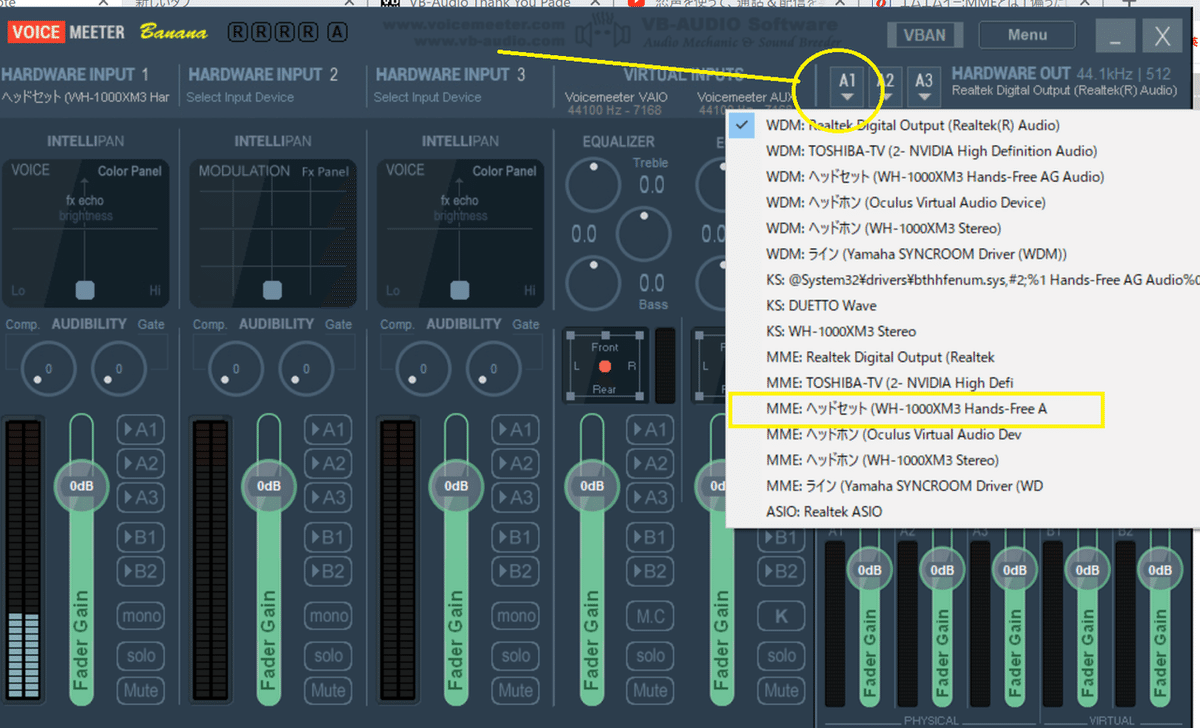Click Intellipan position handle on Input 1

(x=85, y=290)
